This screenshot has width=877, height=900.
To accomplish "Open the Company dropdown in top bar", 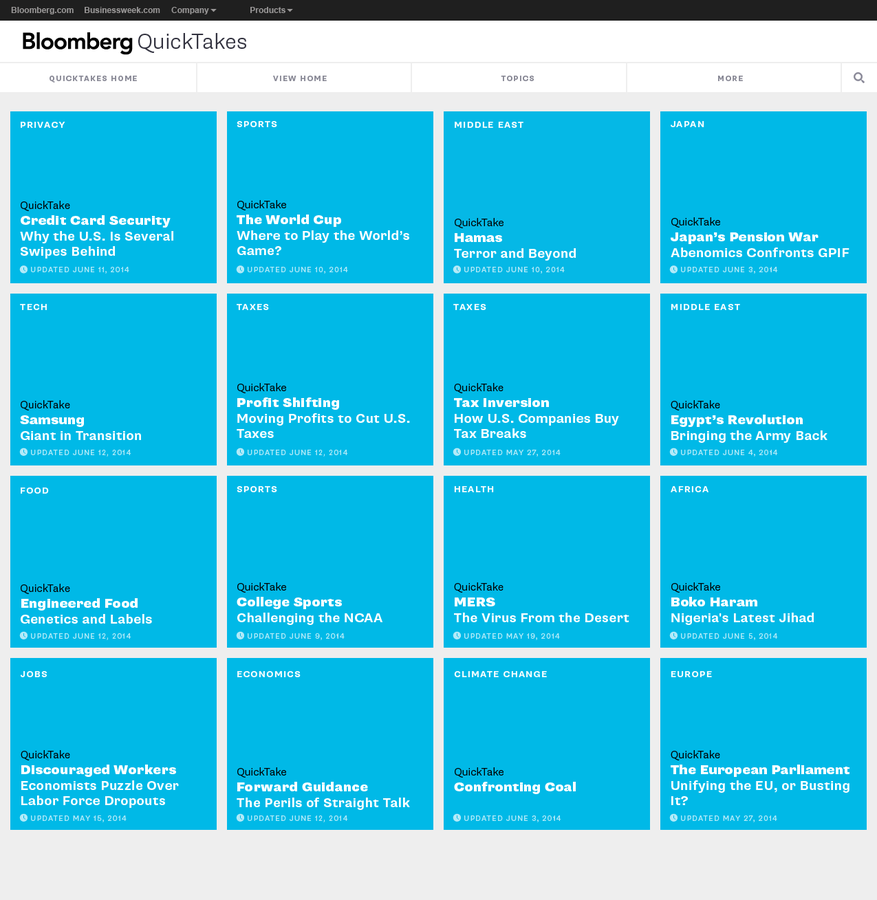I will tap(193, 10).
